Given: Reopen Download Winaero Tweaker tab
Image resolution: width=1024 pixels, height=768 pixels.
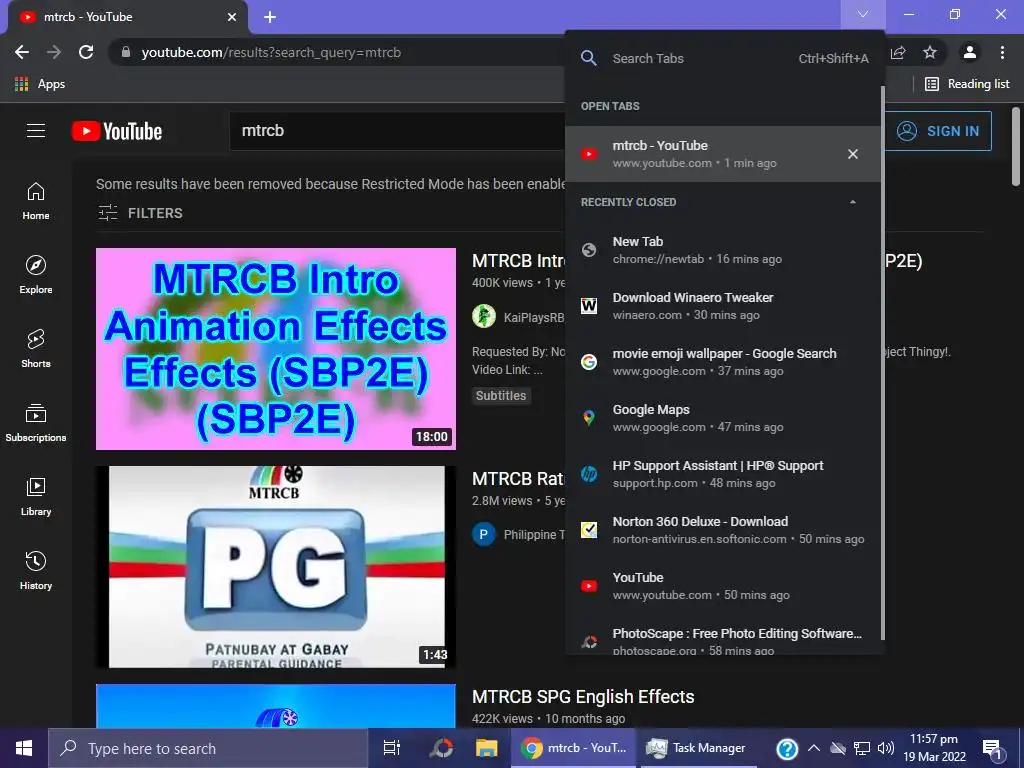Looking at the screenshot, I should point(722,306).
